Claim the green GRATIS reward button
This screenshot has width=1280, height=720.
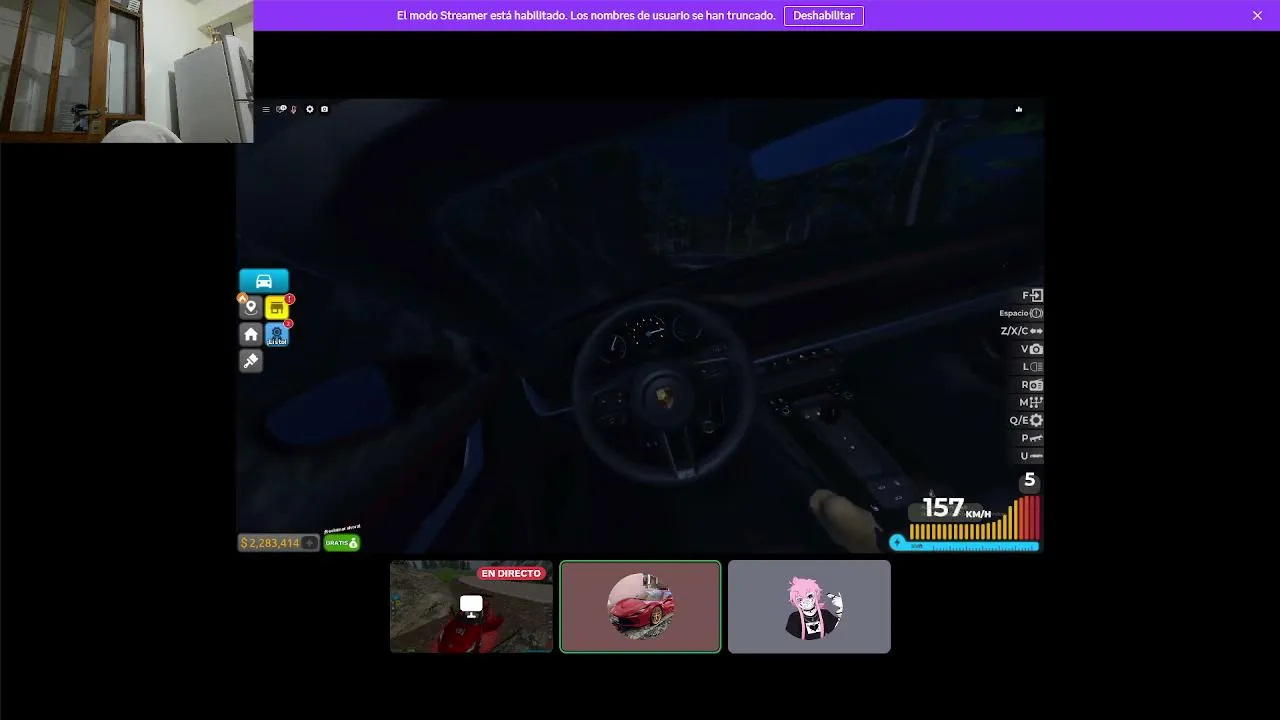(x=342, y=543)
